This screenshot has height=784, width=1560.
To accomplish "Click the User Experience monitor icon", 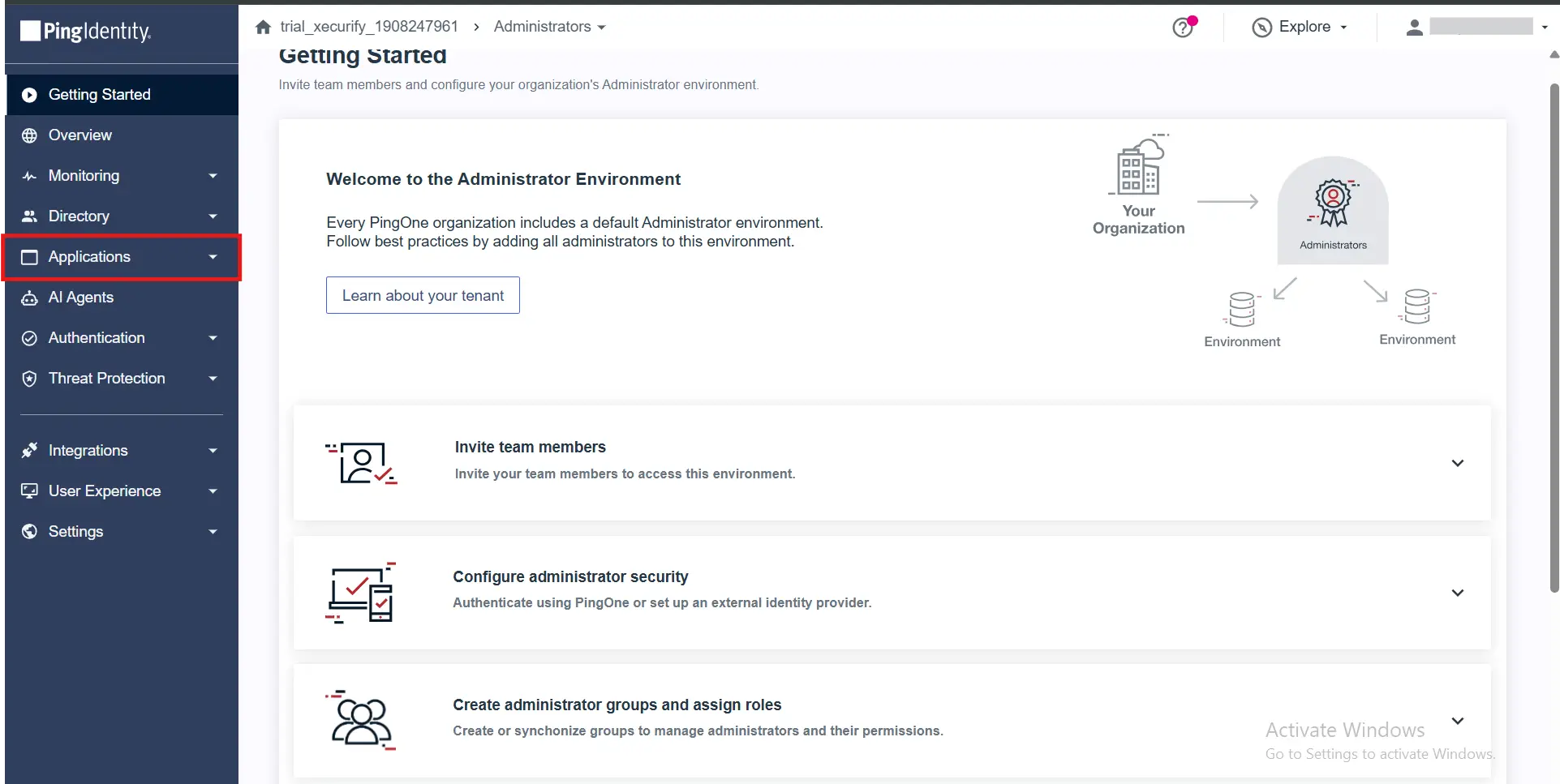I will coord(29,491).
